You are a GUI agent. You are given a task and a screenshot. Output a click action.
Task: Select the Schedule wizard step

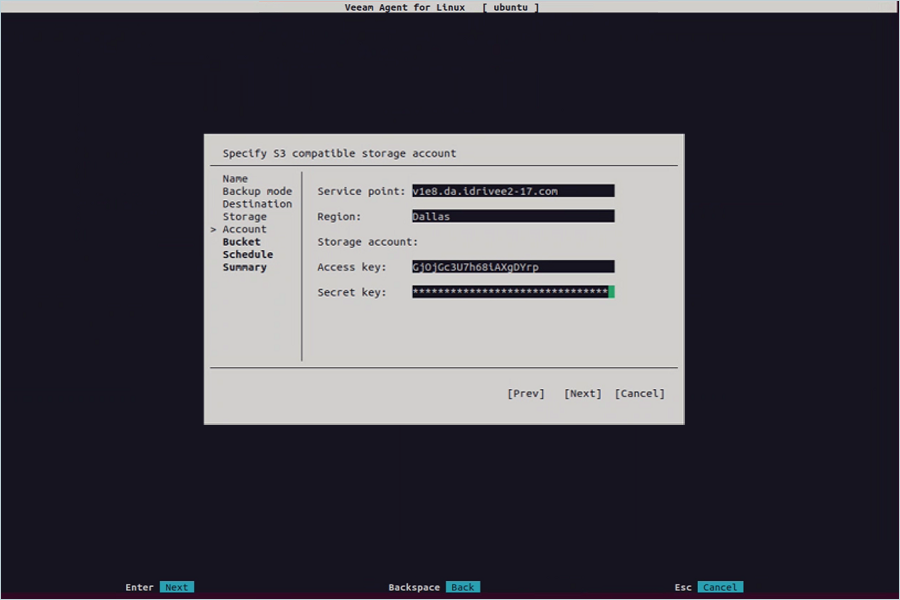coord(248,254)
